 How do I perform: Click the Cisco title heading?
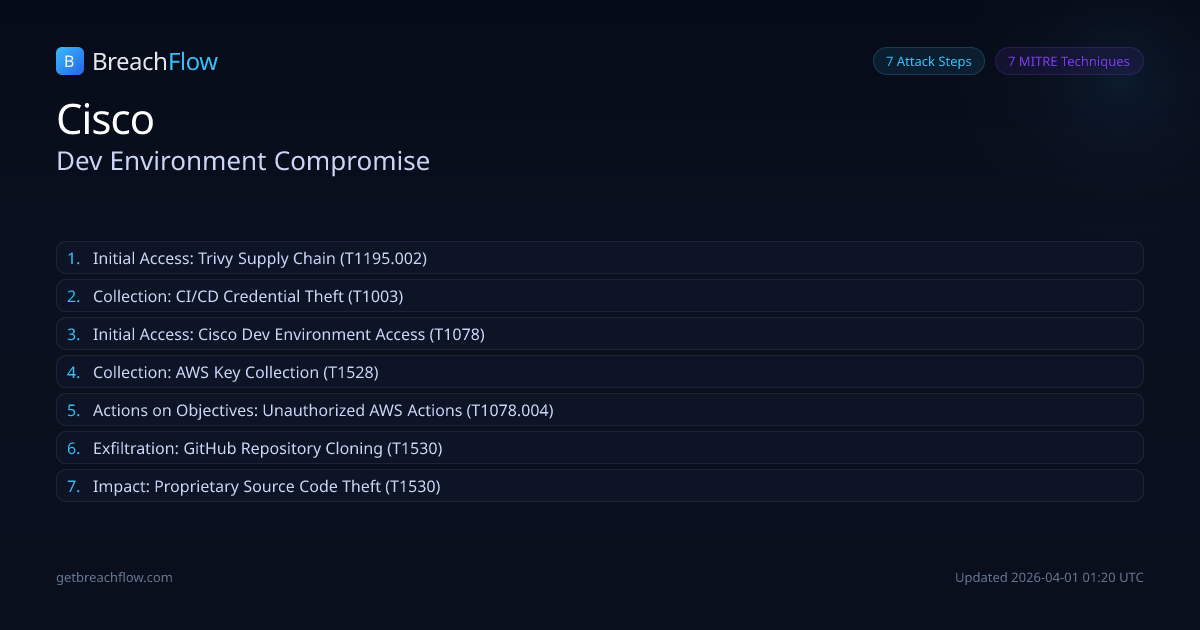point(105,120)
